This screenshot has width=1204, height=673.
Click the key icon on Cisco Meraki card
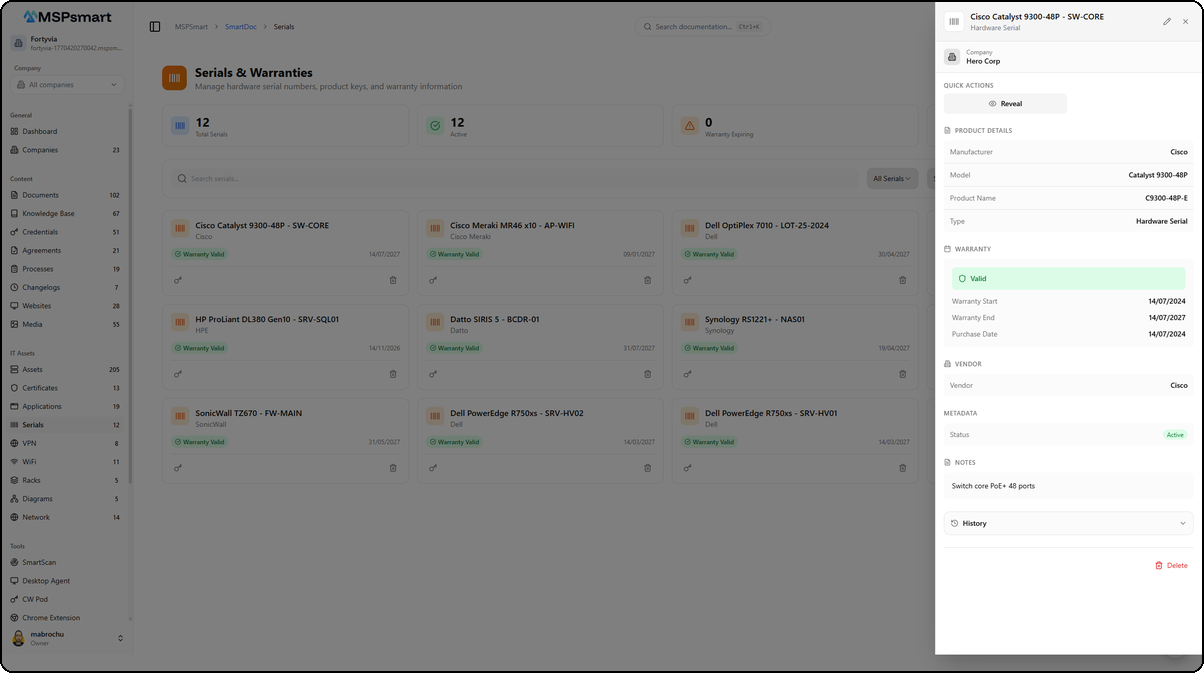click(x=433, y=281)
